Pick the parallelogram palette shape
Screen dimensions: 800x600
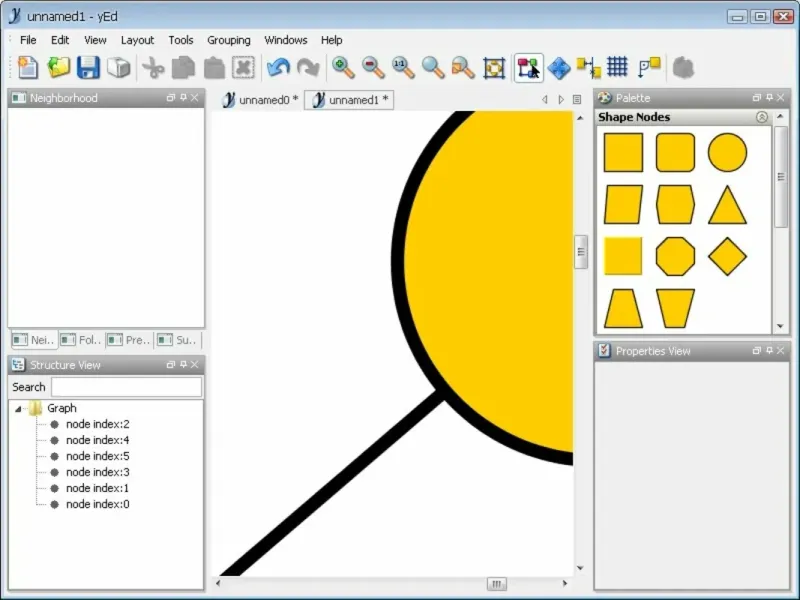pos(623,205)
